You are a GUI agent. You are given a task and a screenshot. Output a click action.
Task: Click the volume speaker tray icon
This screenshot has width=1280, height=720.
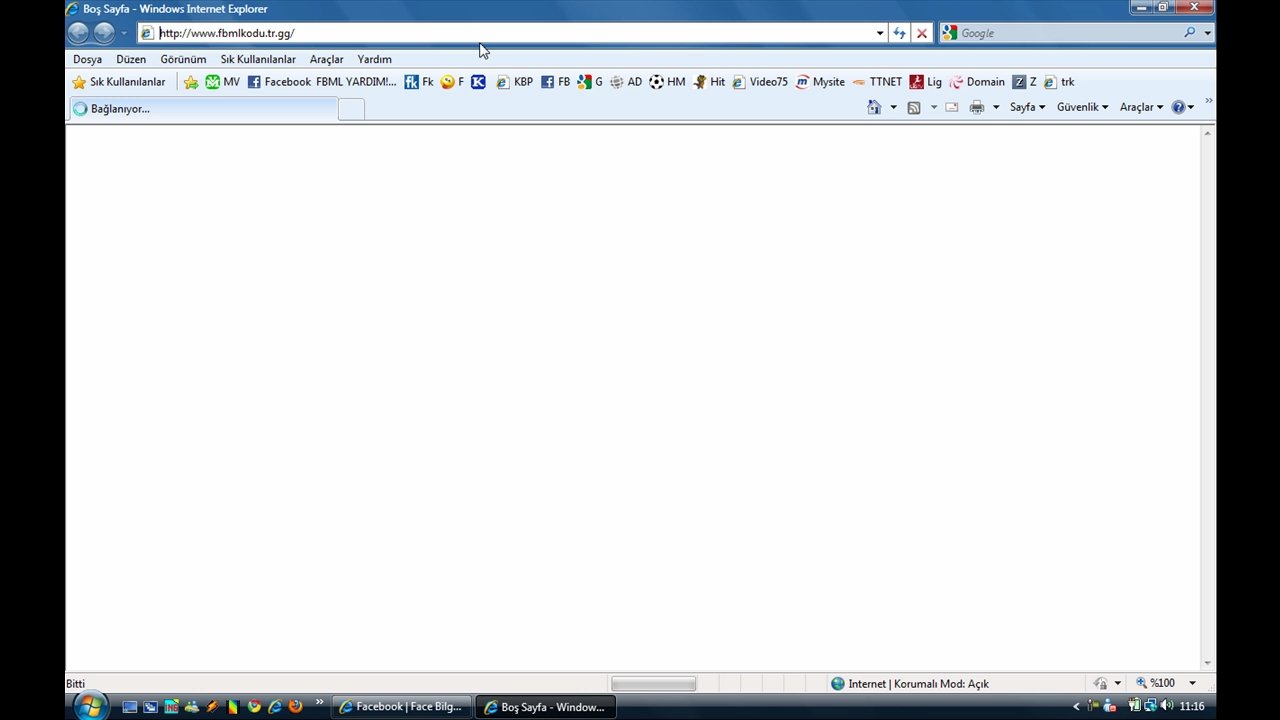pyautogui.click(x=1166, y=706)
